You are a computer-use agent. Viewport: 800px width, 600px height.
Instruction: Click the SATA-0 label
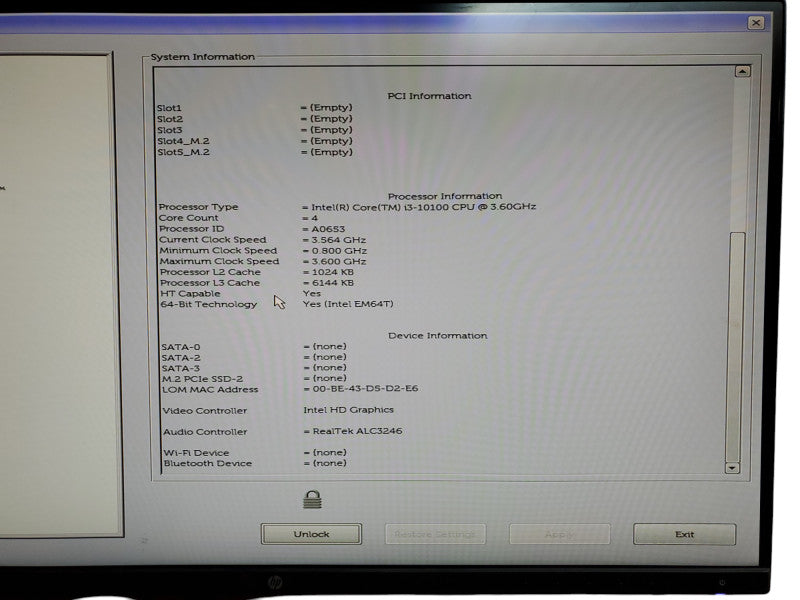coord(181,347)
